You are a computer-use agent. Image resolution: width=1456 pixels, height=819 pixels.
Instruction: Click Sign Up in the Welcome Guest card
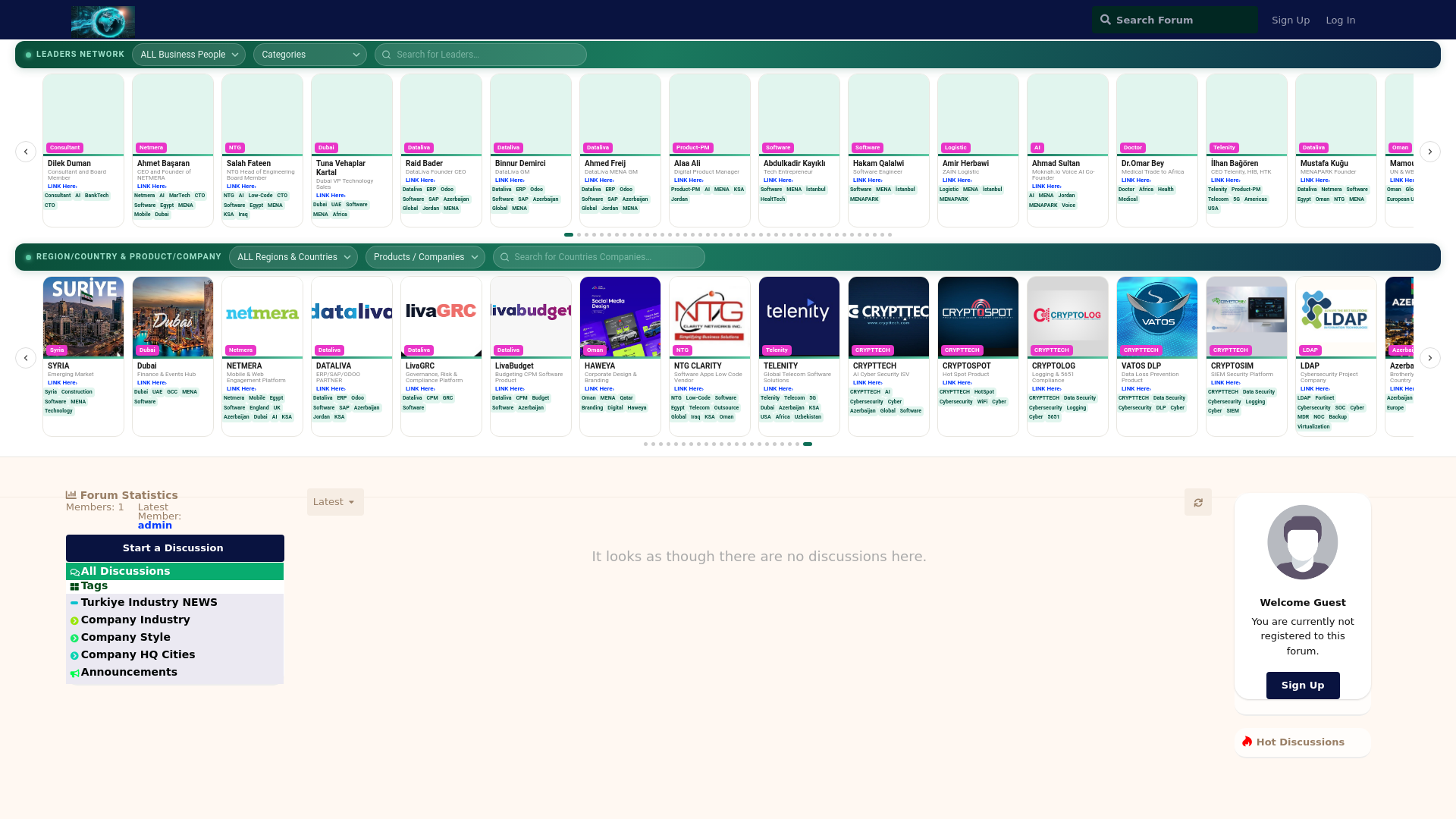point(1303,686)
